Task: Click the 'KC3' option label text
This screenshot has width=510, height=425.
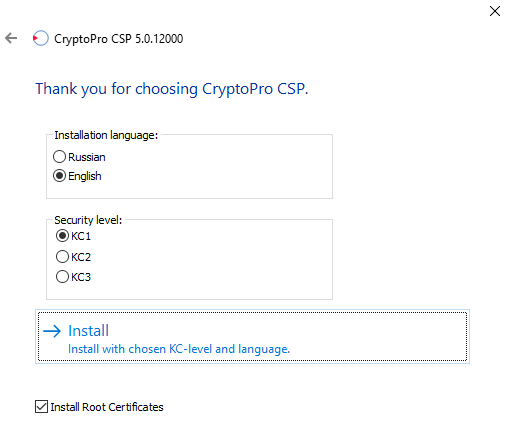Action: tap(81, 277)
